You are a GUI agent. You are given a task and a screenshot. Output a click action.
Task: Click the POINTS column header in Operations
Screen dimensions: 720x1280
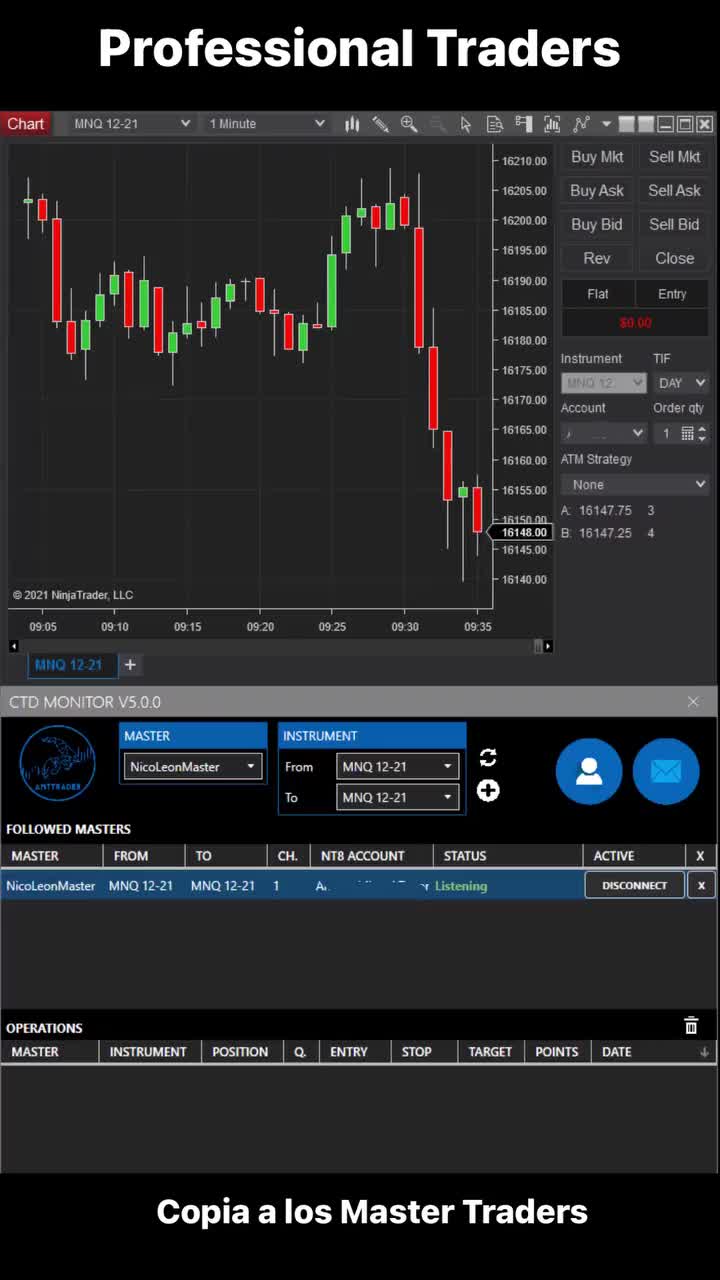(557, 1052)
